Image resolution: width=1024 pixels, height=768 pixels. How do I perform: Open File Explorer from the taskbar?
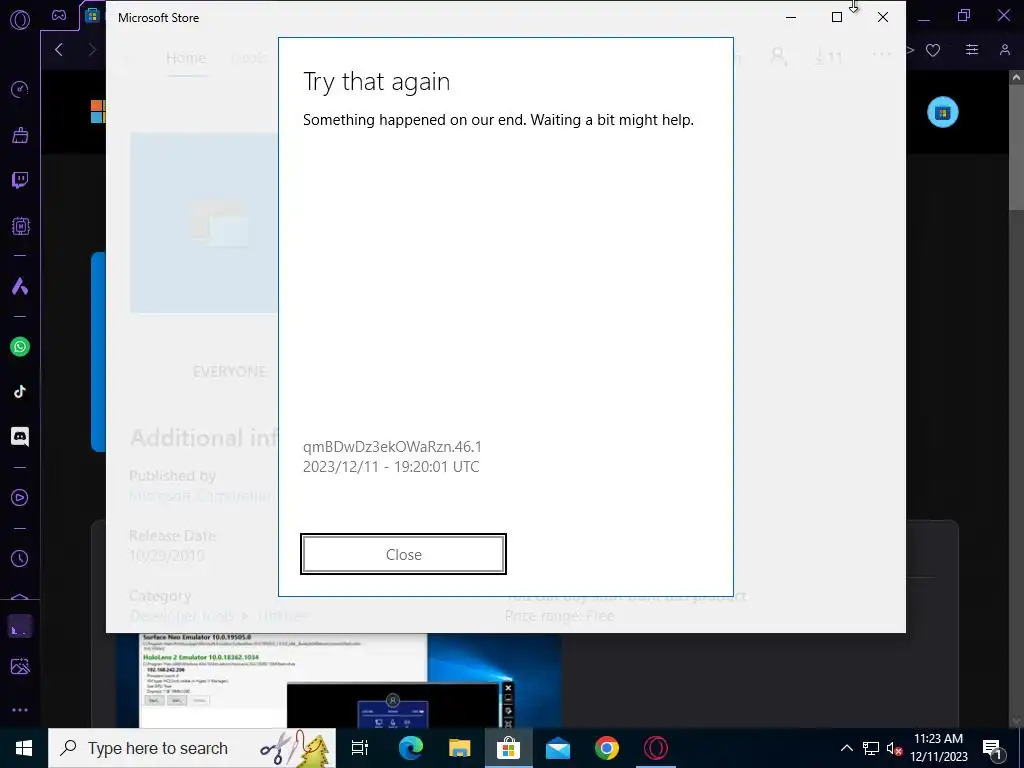point(459,748)
